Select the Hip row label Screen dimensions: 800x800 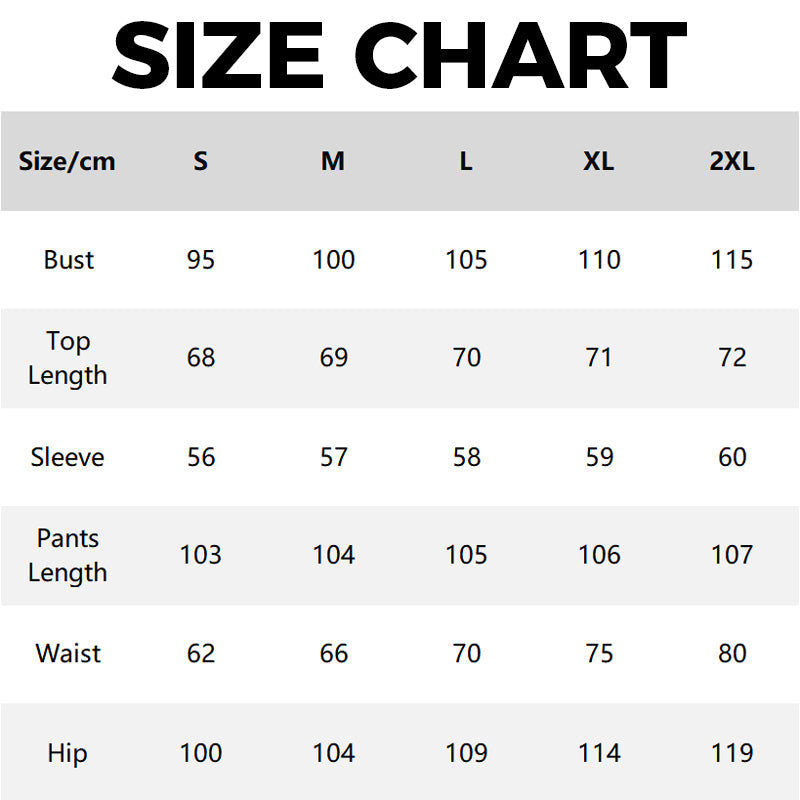[x=68, y=753]
